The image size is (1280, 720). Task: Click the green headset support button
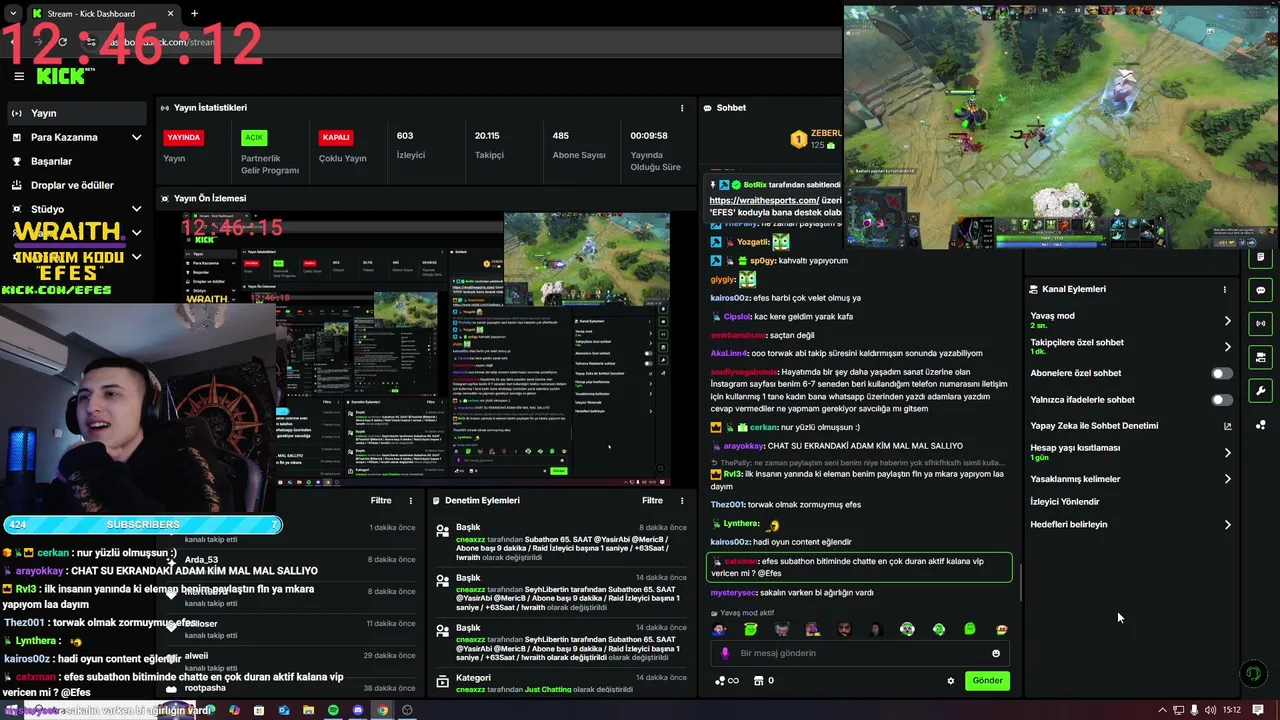(1253, 674)
